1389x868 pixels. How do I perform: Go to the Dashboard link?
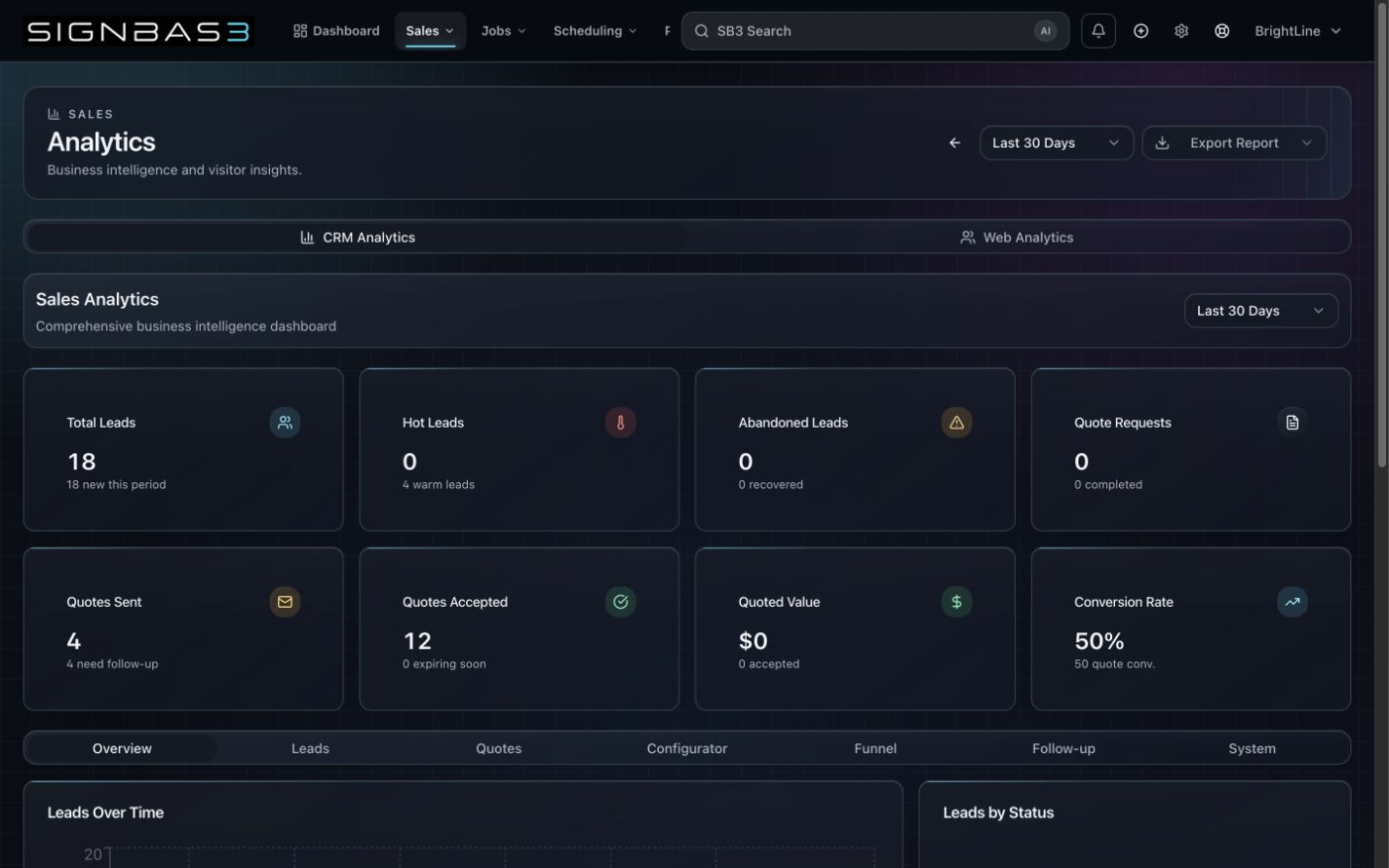click(336, 31)
